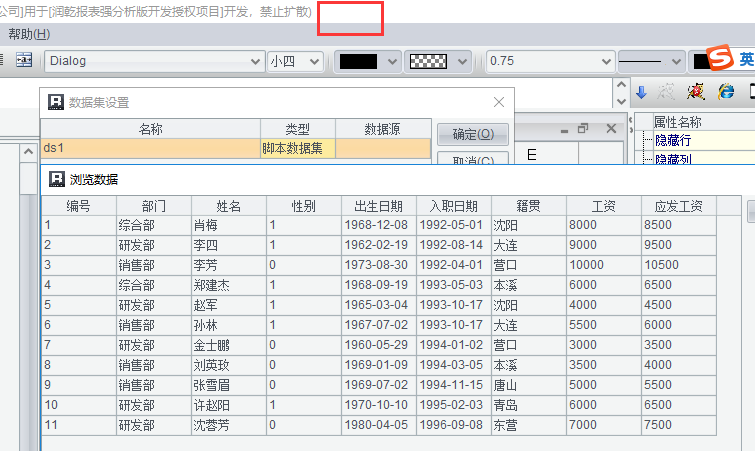Click the 取消(C) button
The height and width of the screenshot is (451, 755).
(473, 159)
